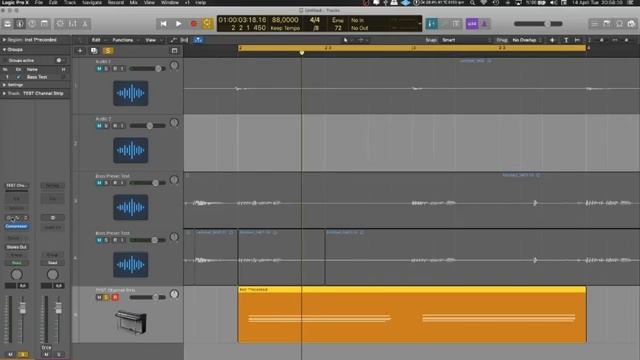This screenshot has height=360, width=640.
Task: Click the piano instrument icon on TEST Channel Strip
Action: (x=131, y=322)
